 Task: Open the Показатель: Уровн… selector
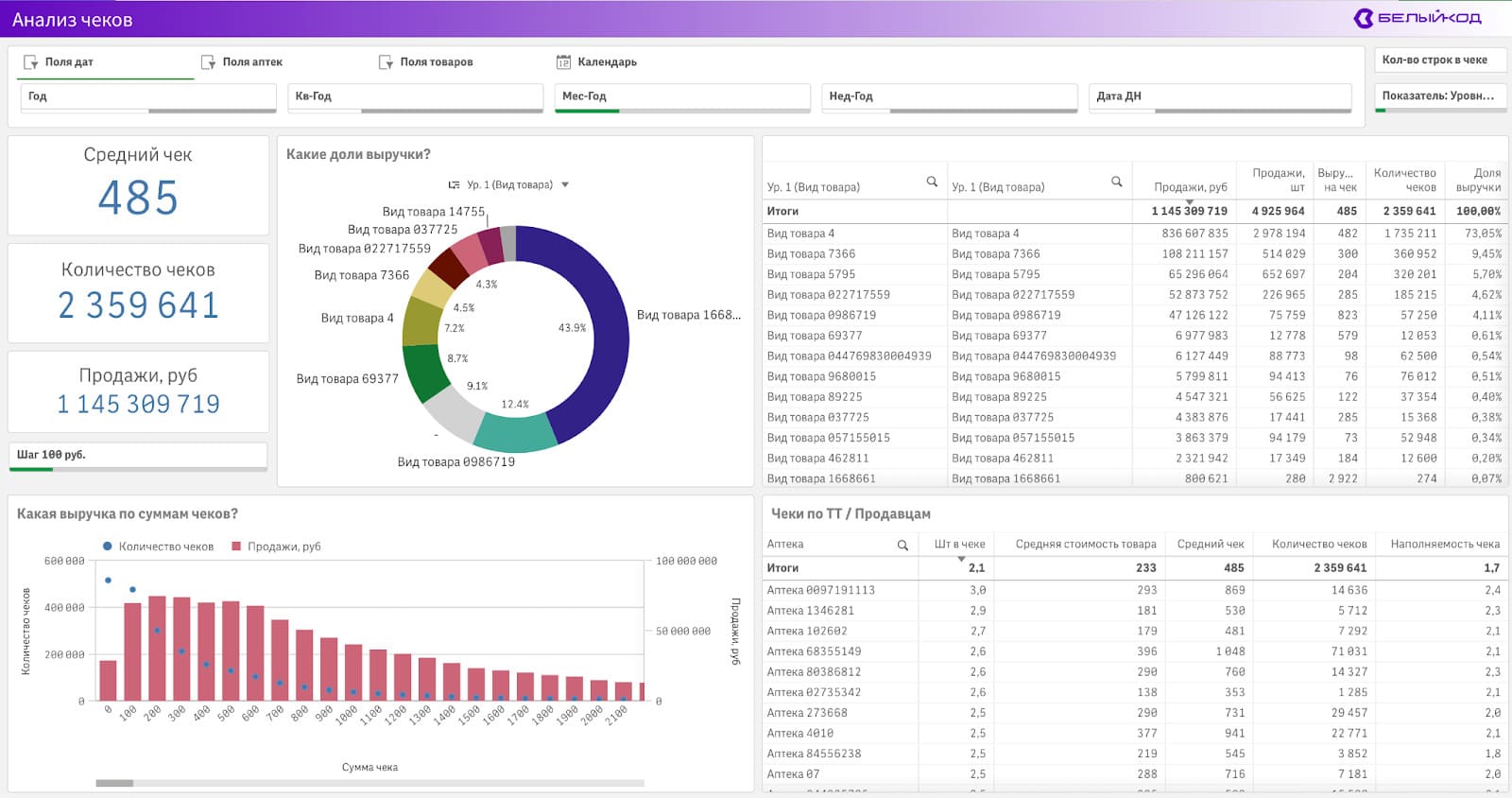(x=1438, y=96)
